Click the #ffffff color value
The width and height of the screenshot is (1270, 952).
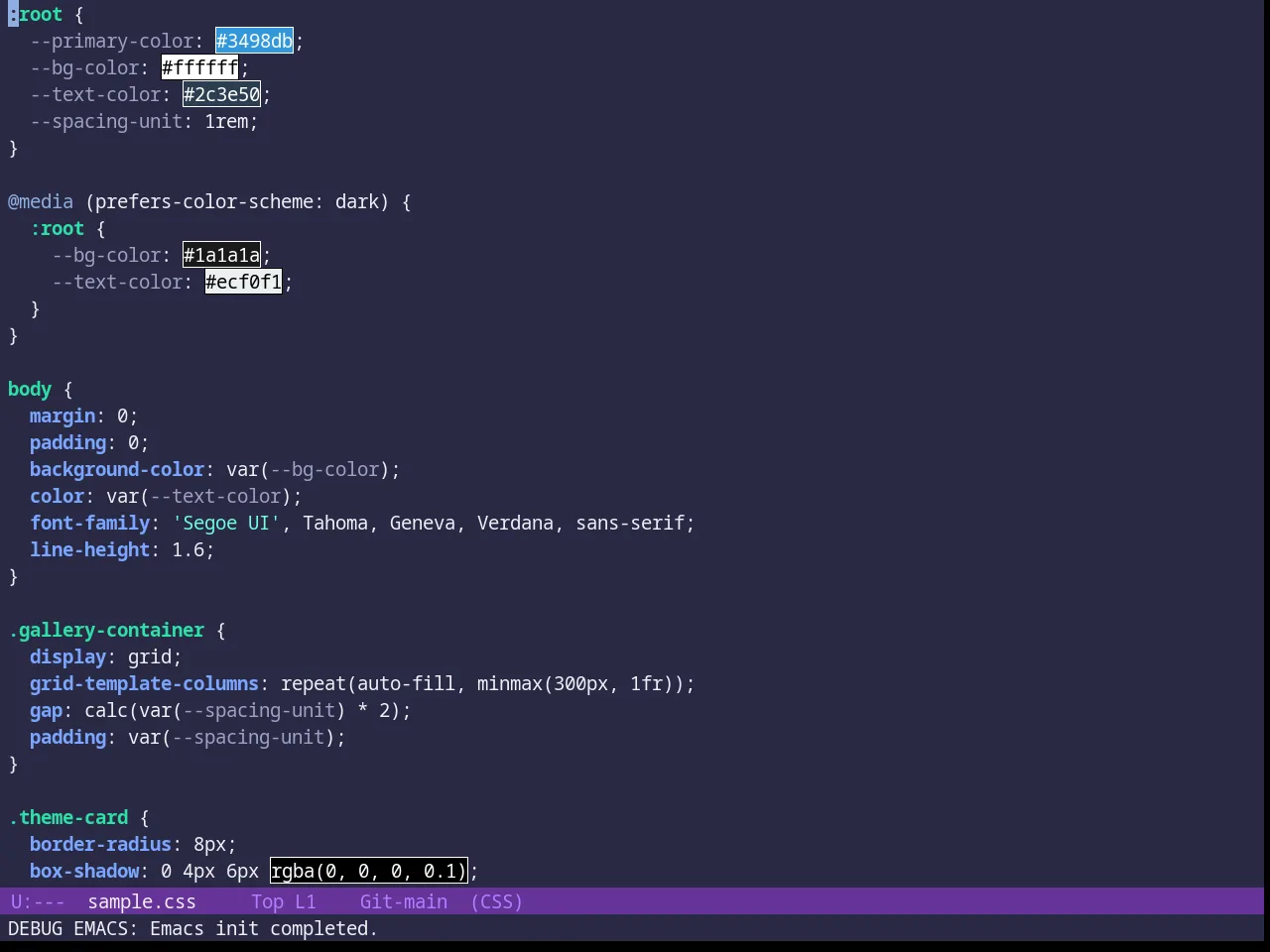(x=199, y=67)
